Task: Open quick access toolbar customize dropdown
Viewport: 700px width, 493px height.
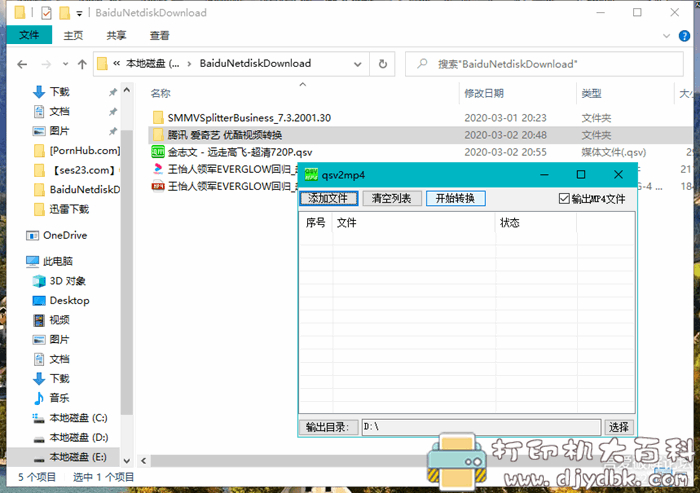Action: point(79,14)
